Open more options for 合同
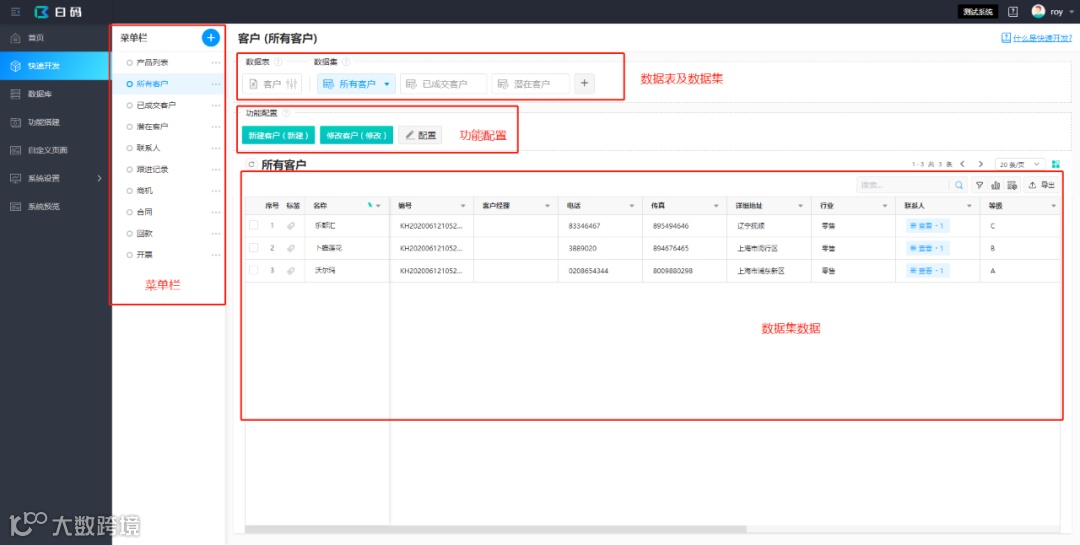 (216, 212)
